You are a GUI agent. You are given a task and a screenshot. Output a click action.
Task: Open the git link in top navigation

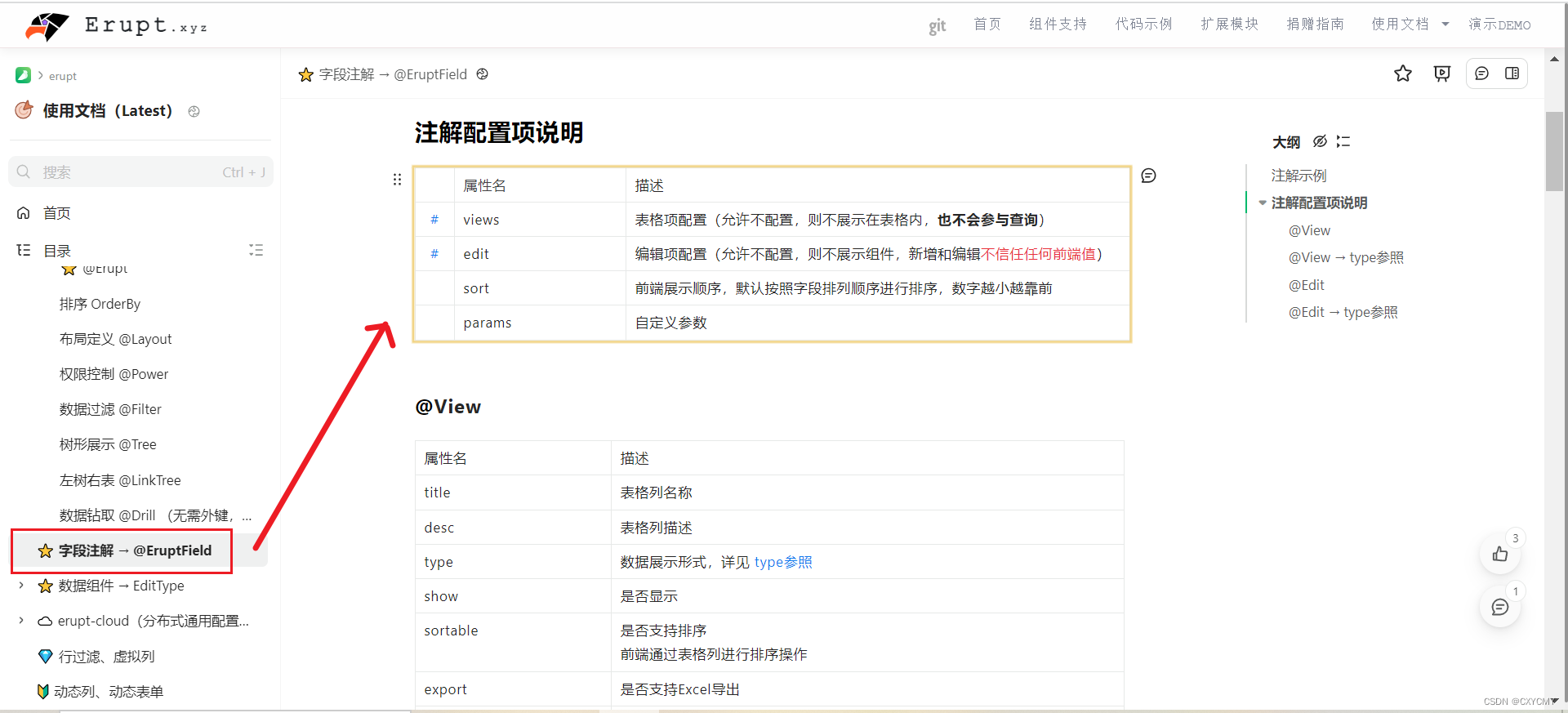[937, 26]
